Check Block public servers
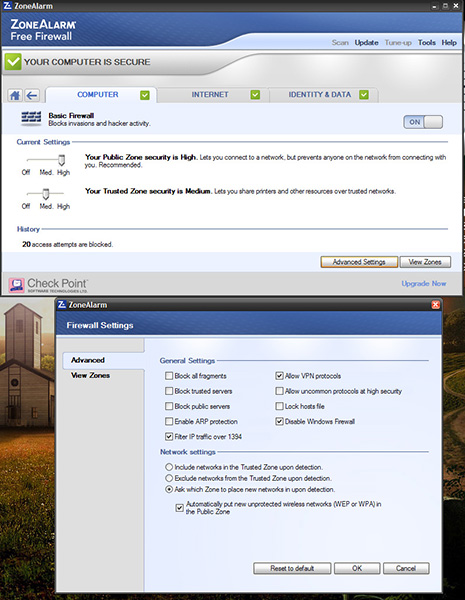 (169, 406)
